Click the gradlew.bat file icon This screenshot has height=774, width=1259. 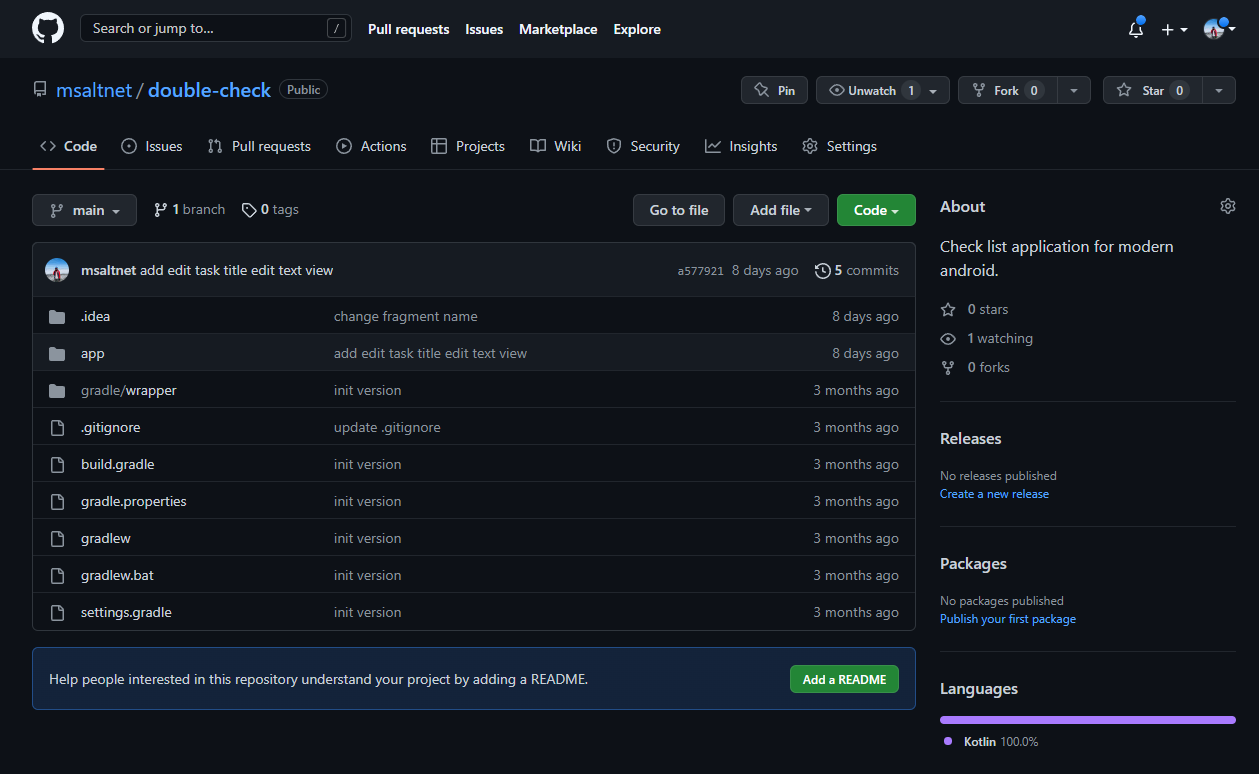tap(57, 575)
